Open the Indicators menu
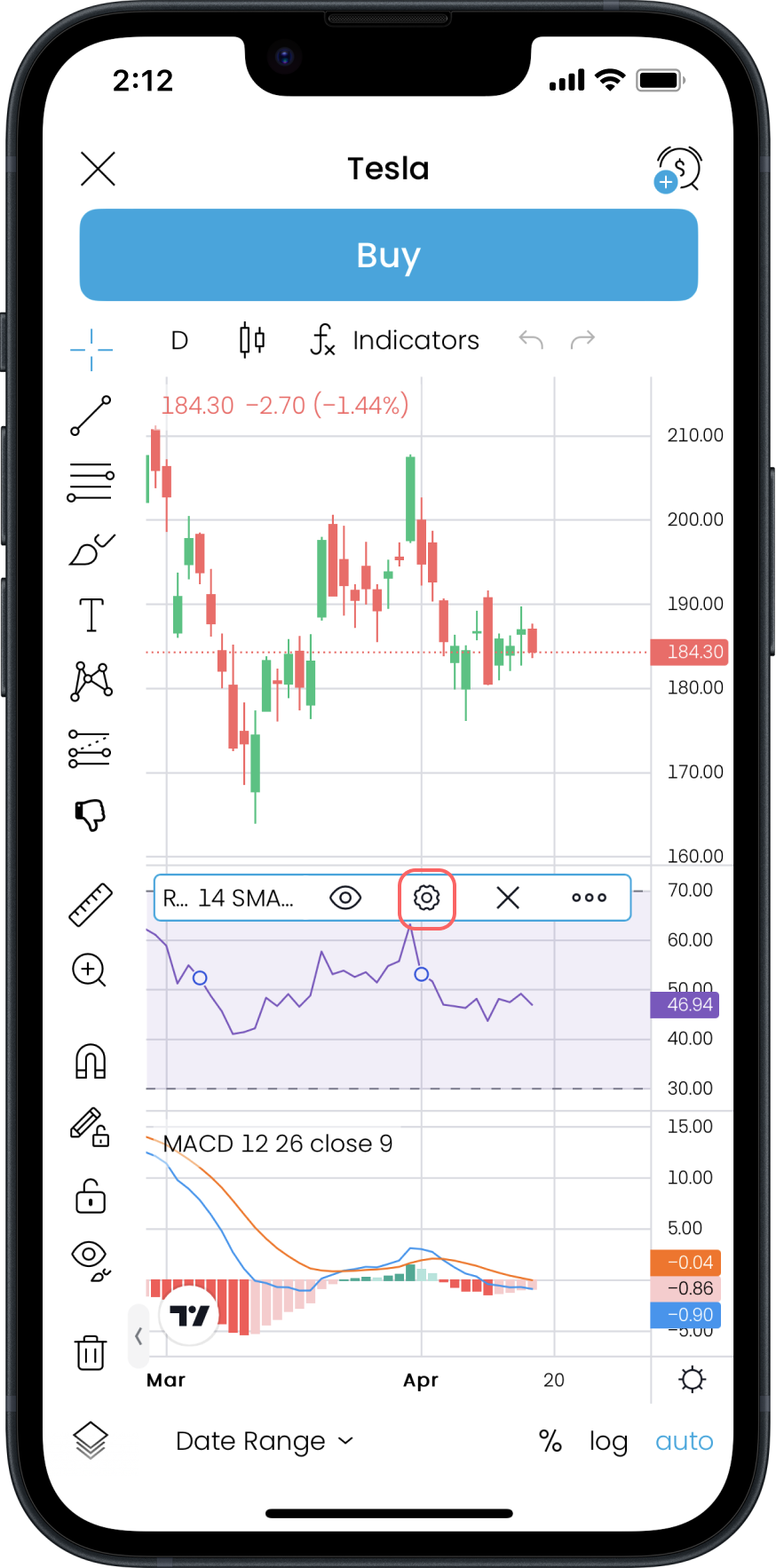Viewport: 776px width, 1568px height. [x=395, y=340]
